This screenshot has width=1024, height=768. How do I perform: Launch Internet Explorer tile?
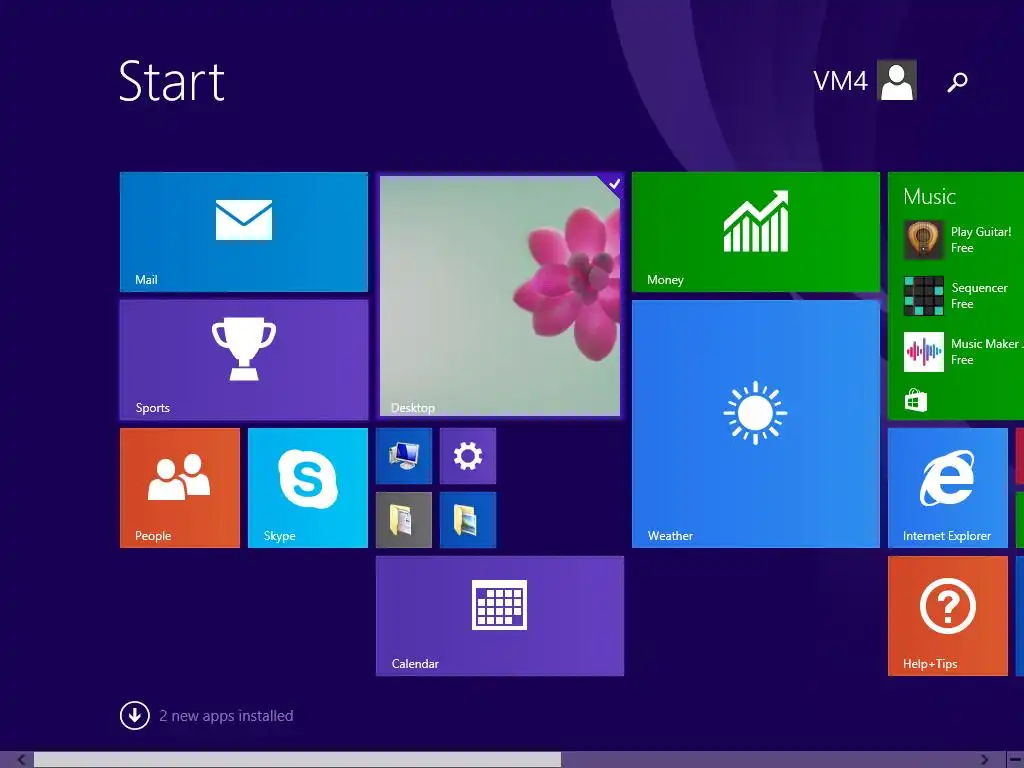coord(948,488)
